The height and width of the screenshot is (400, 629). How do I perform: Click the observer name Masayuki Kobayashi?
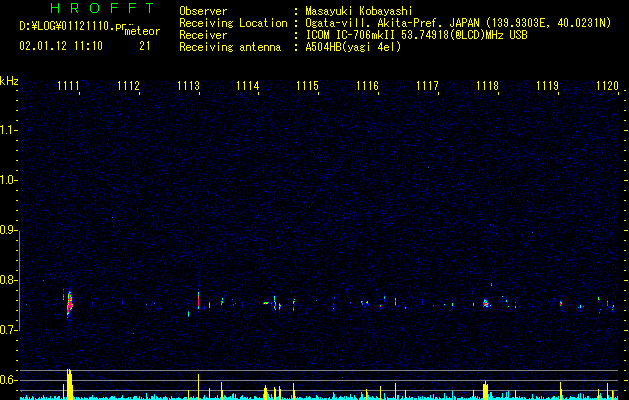click(x=359, y=11)
